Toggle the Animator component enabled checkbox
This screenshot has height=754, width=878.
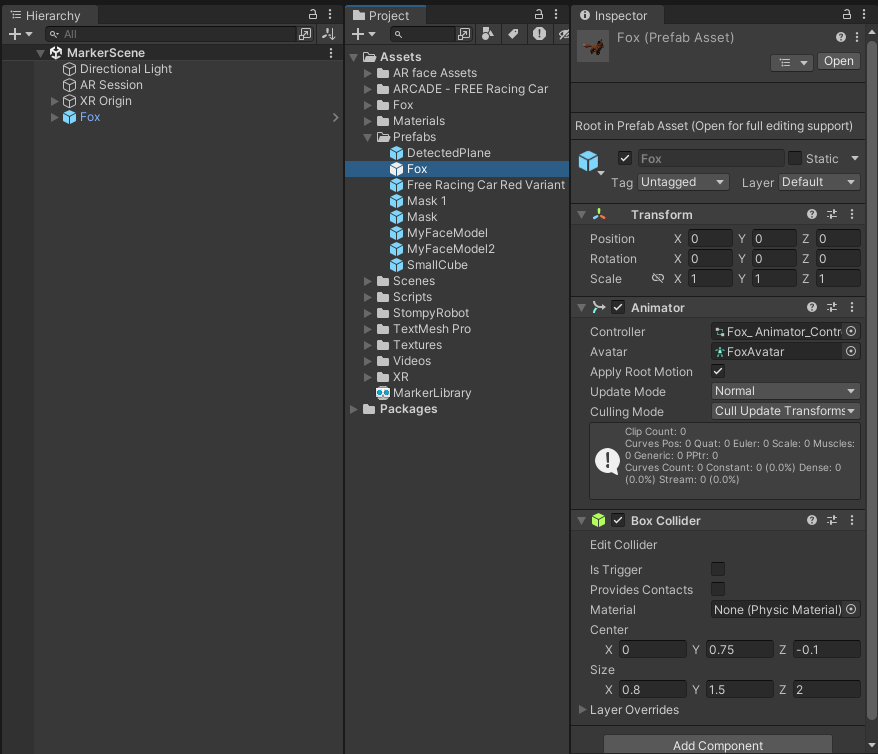pos(618,307)
